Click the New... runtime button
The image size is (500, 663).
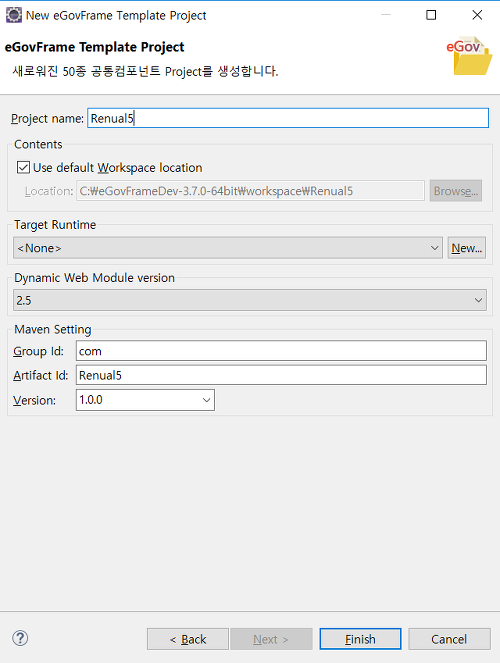pos(467,248)
